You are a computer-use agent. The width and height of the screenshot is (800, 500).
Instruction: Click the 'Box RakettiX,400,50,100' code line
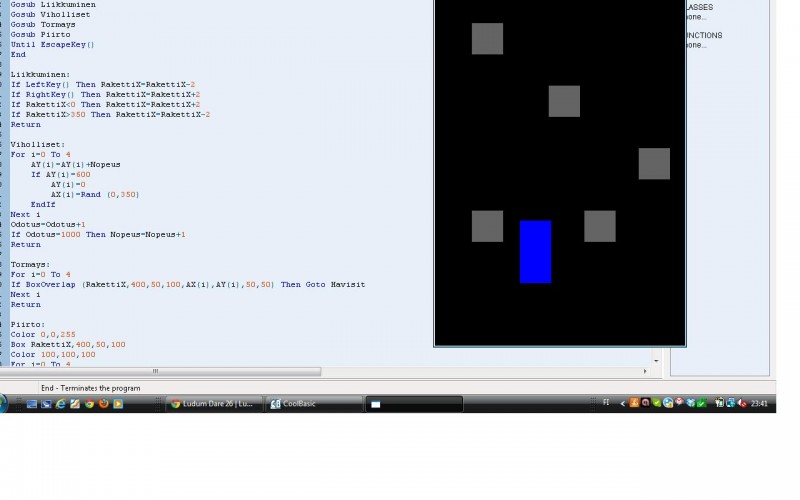68,344
